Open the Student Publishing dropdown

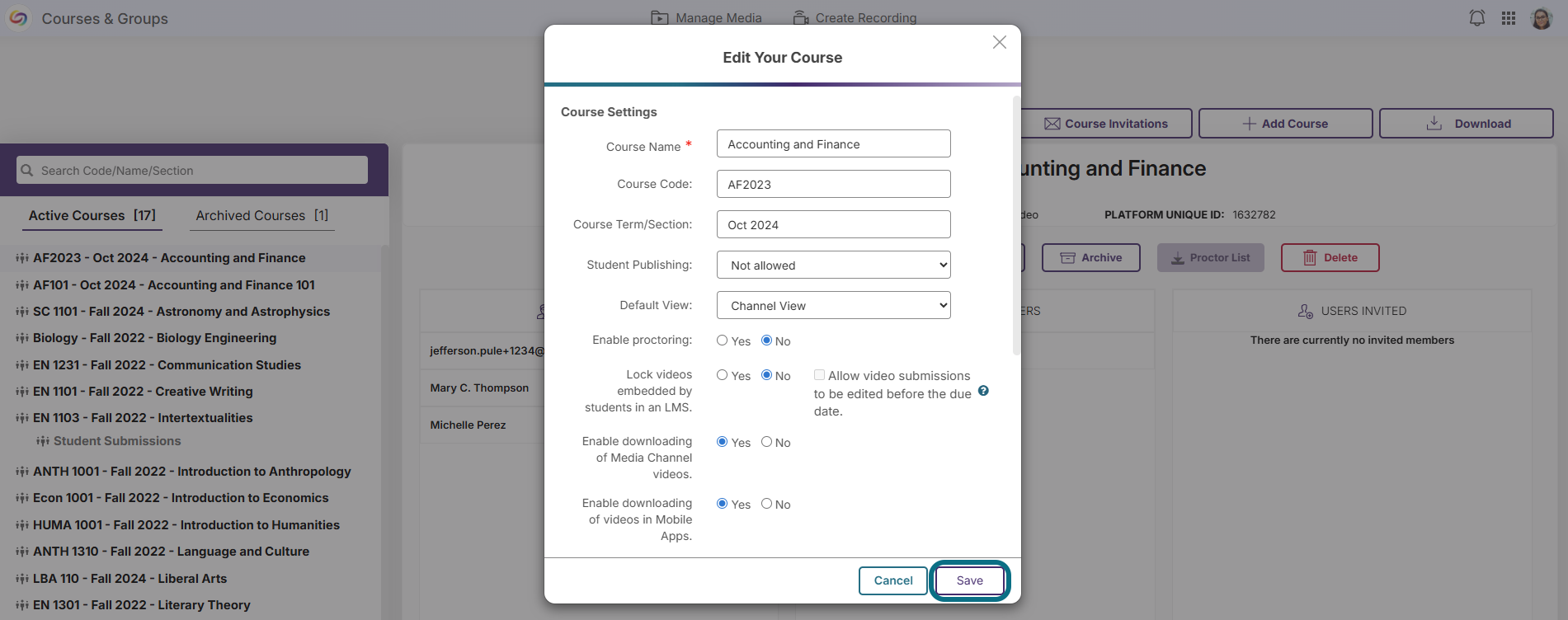click(833, 265)
